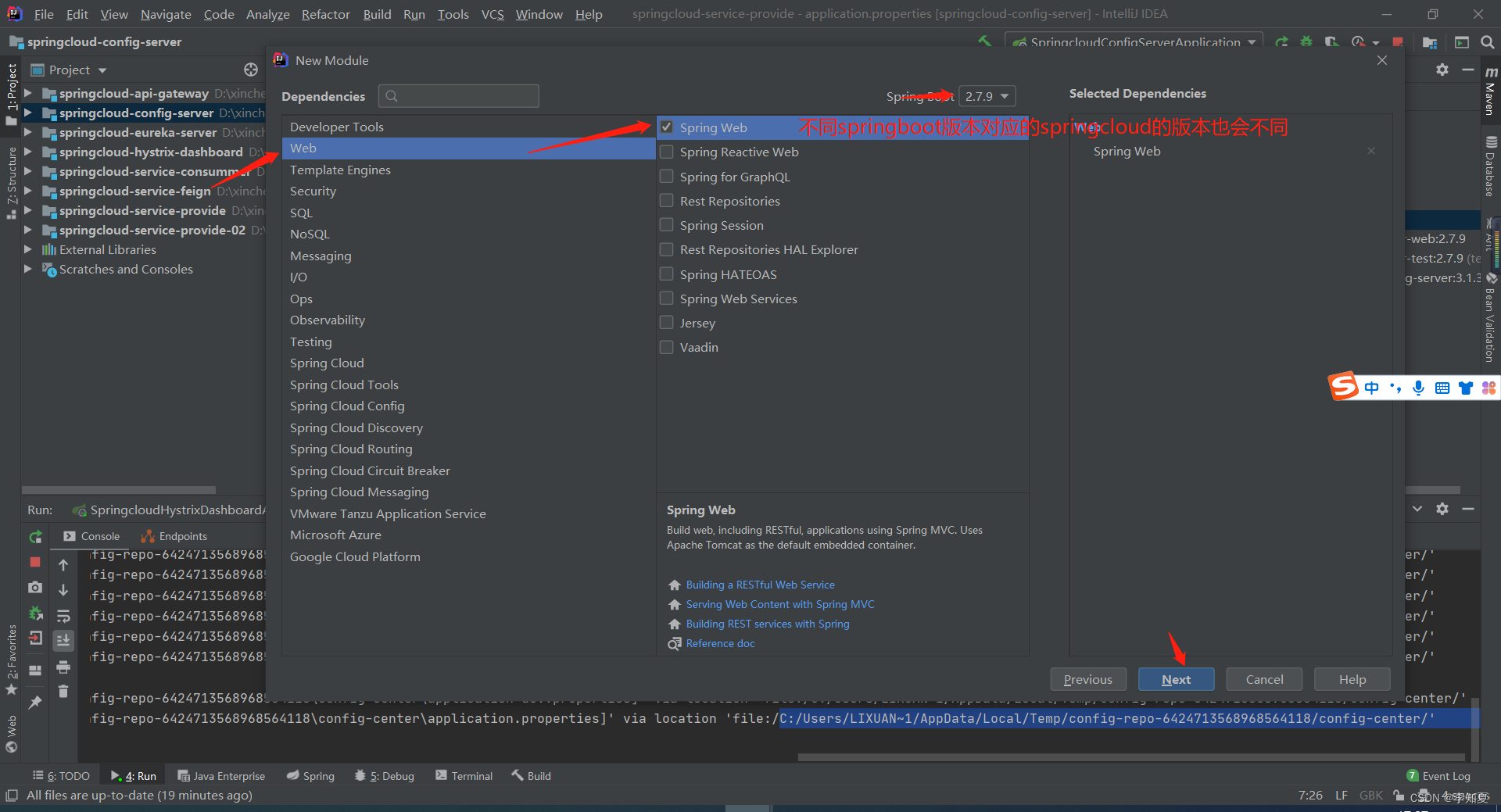This screenshot has width=1501, height=812.
Task: Check the Spring HATEOAS checkbox
Action: click(x=667, y=274)
